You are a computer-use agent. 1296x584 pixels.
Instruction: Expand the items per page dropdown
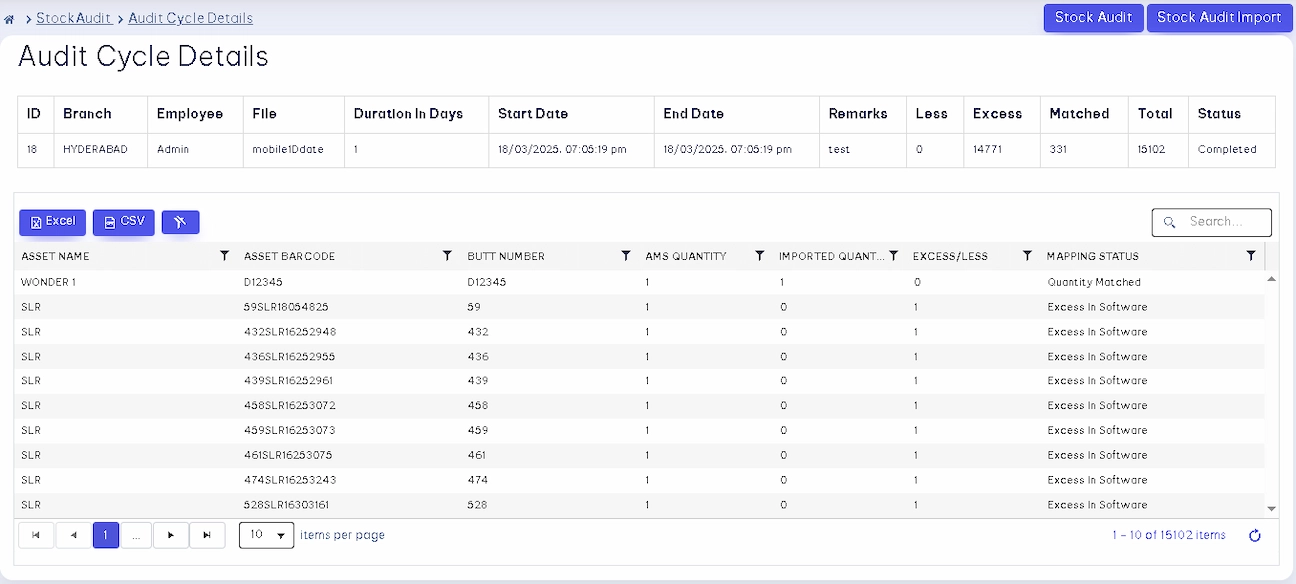(x=267, y=535)
